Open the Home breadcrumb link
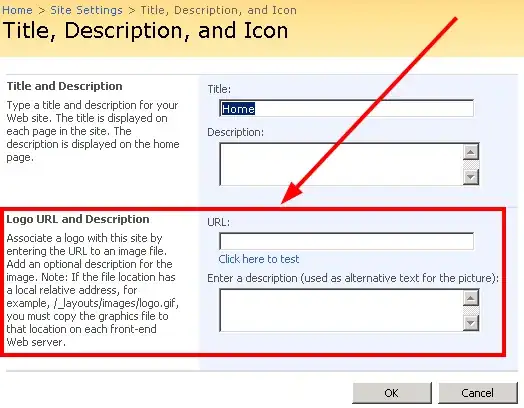 click(x=17, y=10)
